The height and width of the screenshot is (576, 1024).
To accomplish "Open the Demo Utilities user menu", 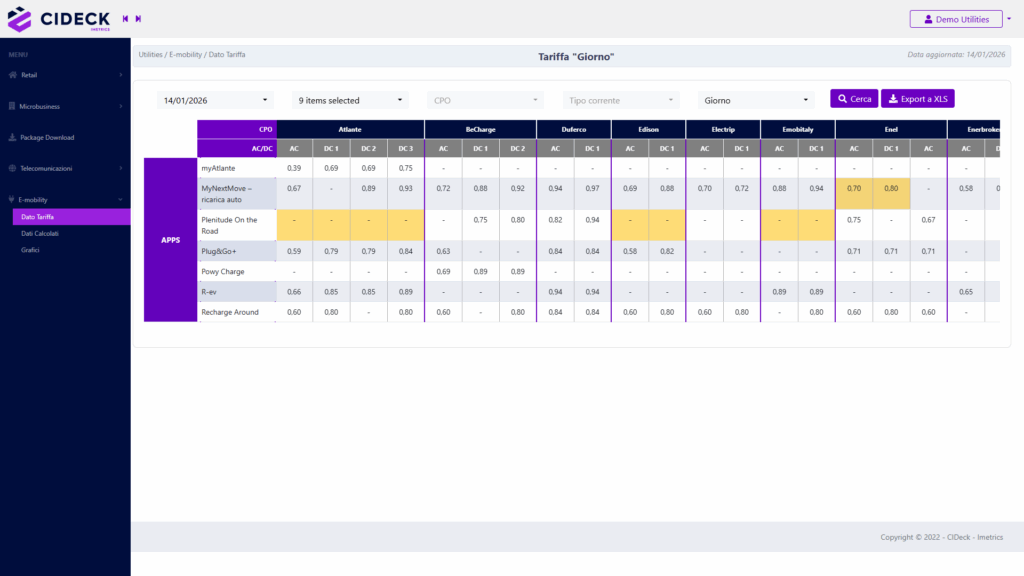I will [956, 19].
